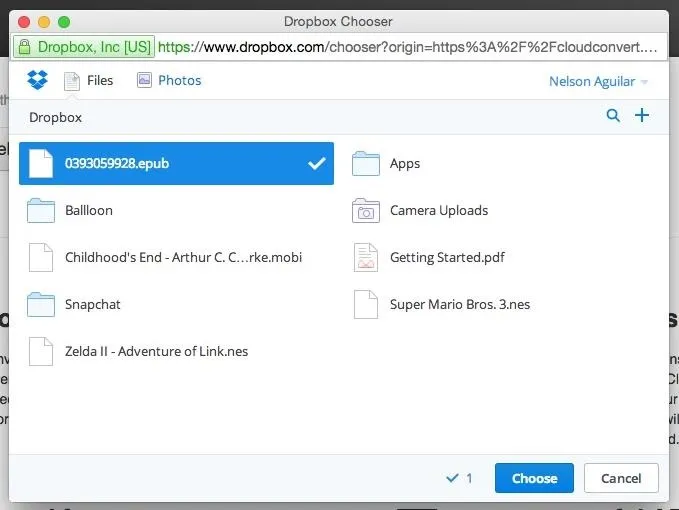This screenshot has width=679, height=510.
Task: Click the Zelda II file icon
Action: pyautogui.click(x=41, y=351)
